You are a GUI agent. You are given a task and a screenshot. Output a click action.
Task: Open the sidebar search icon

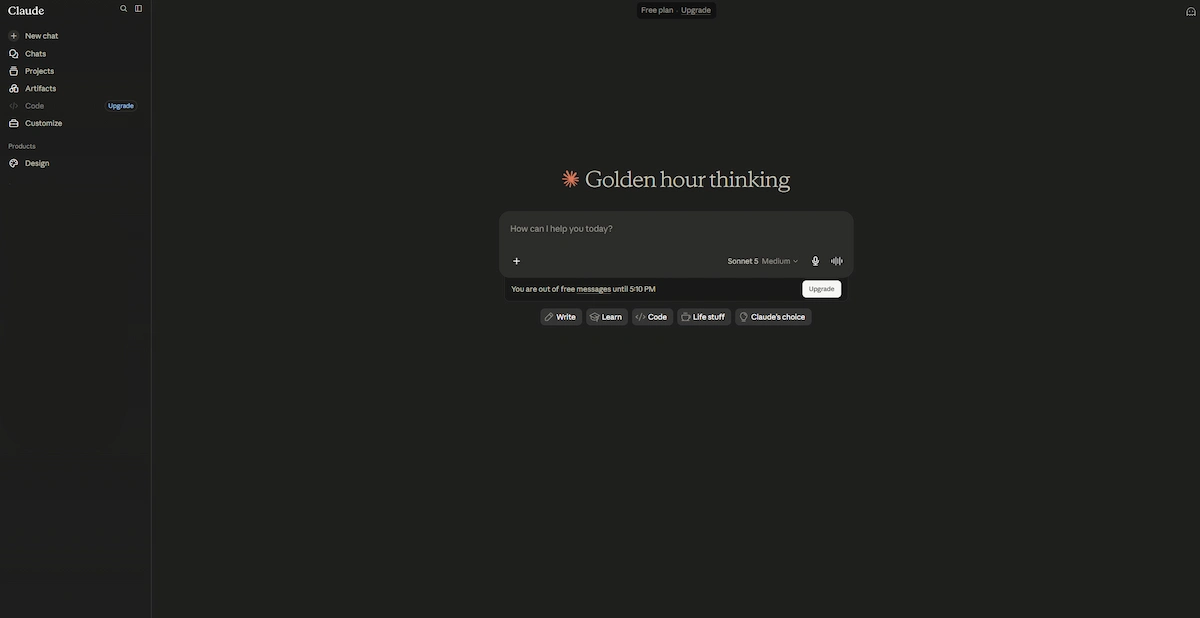pos(124,9)
